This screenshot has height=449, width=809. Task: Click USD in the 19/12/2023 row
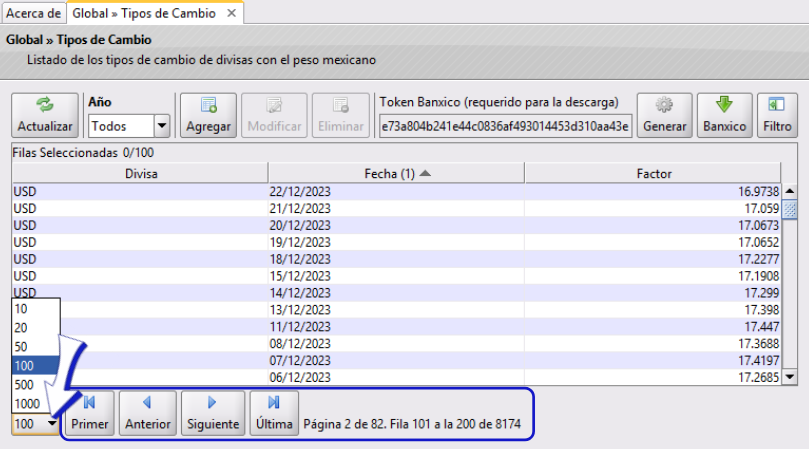25,242
